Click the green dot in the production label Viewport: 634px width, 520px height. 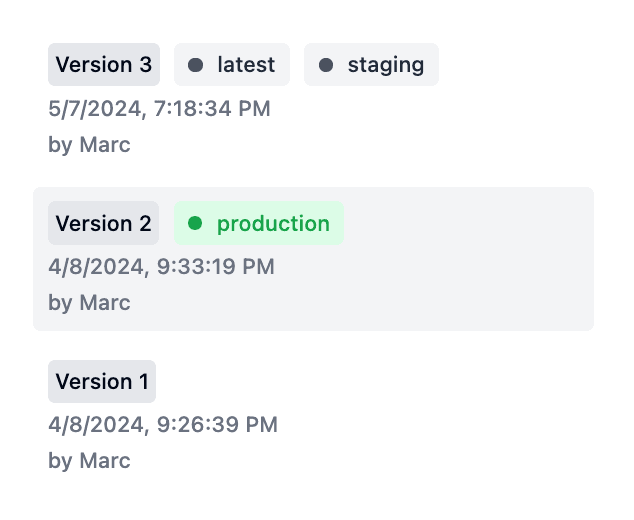point(196,223)
